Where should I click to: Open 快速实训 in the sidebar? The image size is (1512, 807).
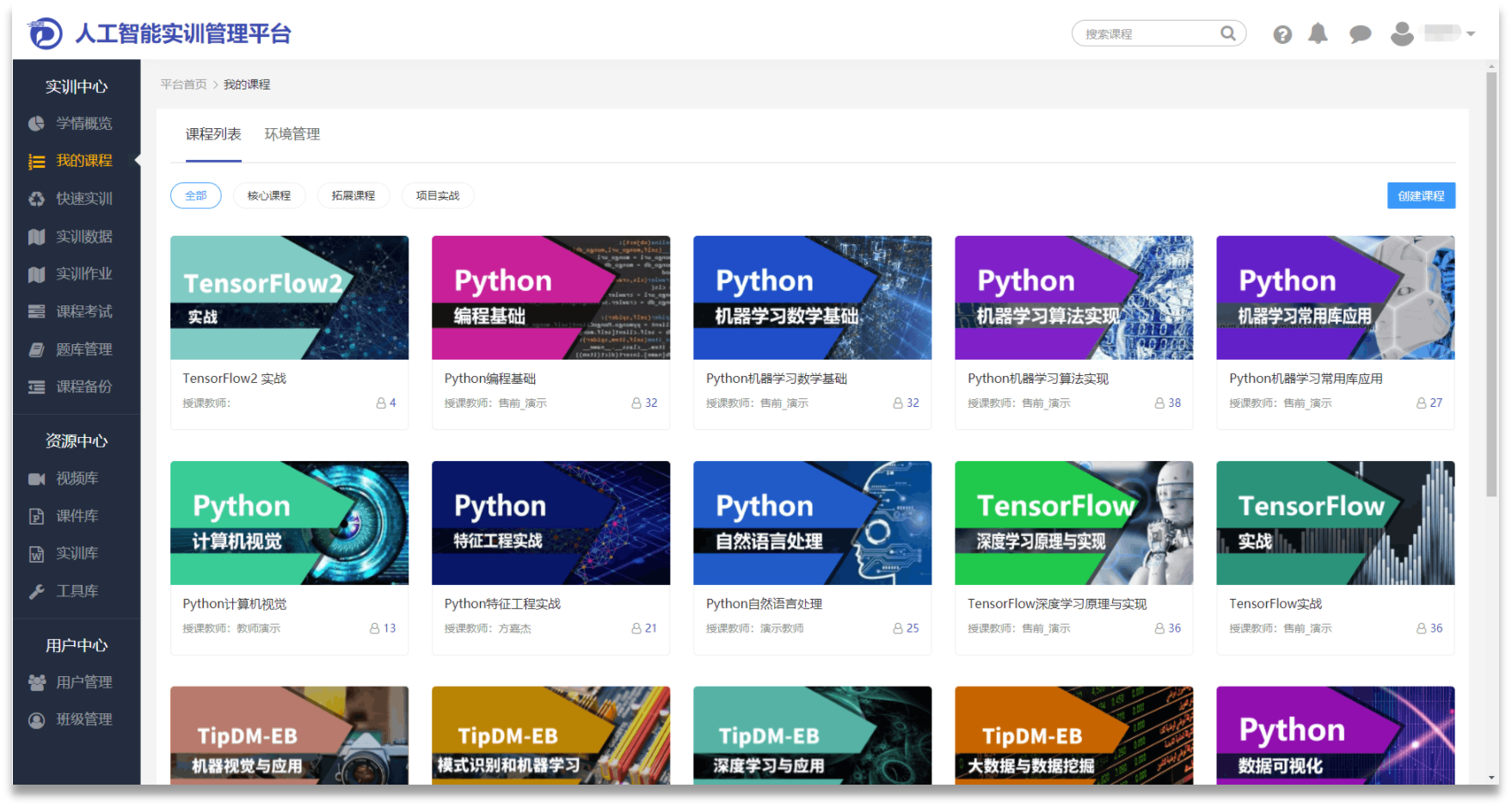coord(83,199)
